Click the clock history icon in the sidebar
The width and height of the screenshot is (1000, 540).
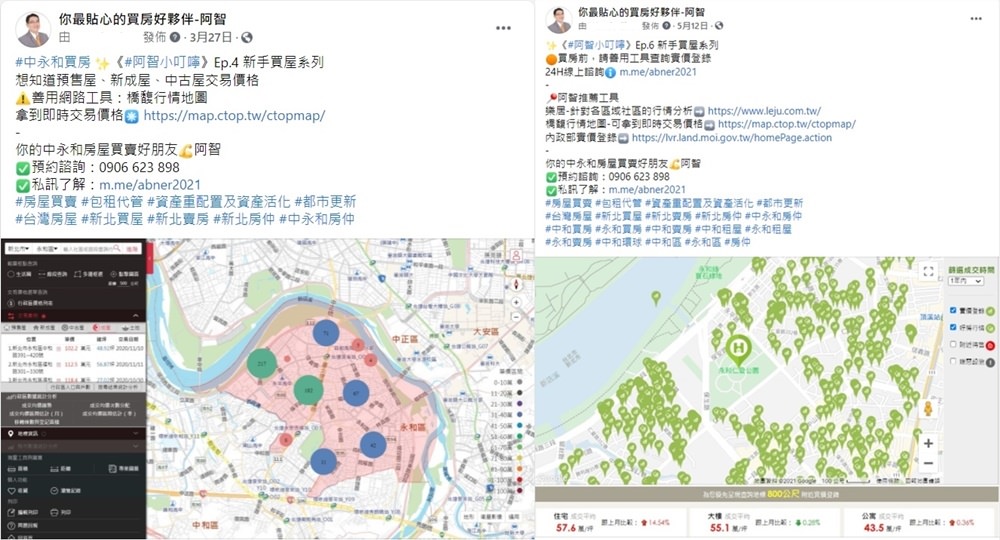click(x=54, y=490)
